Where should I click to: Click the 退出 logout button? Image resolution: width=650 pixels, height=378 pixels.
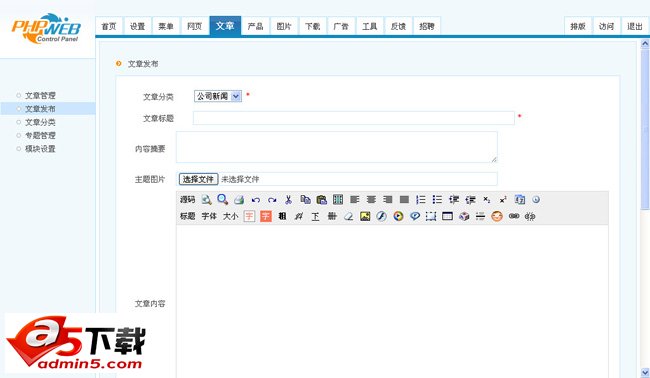click(x=635, y=27)
